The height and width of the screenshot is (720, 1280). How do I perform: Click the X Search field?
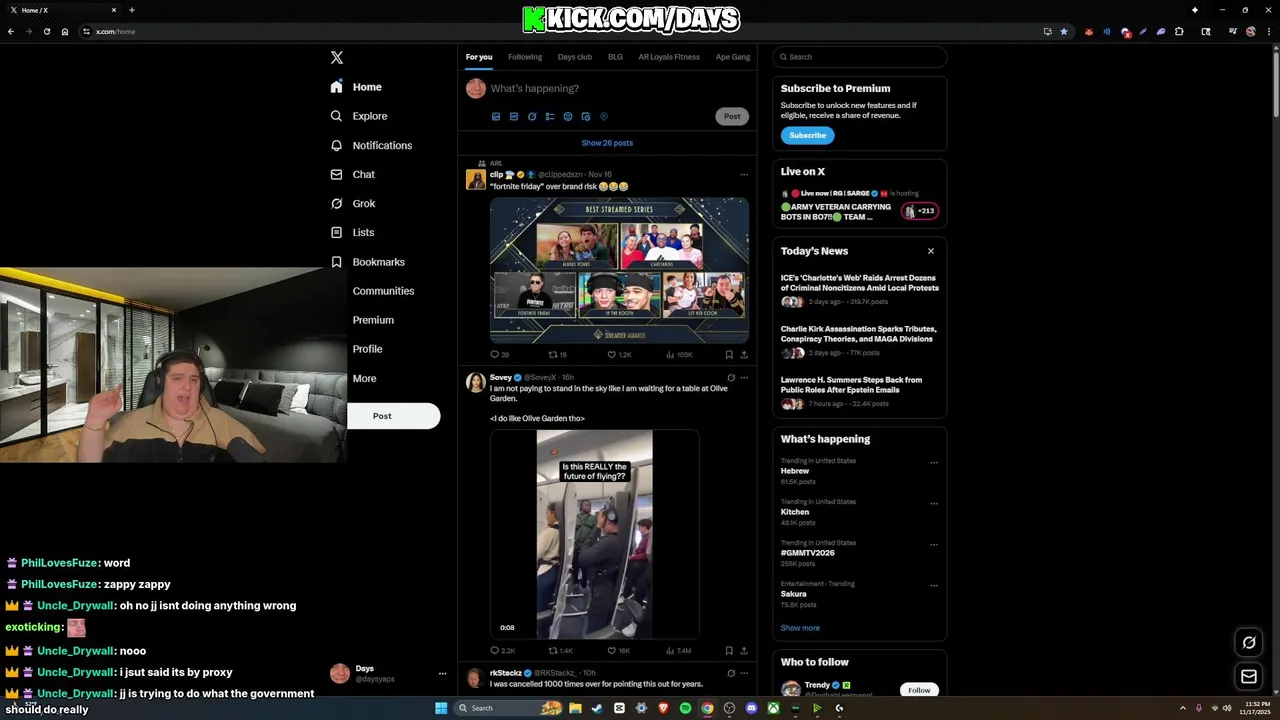pos(860,57)
